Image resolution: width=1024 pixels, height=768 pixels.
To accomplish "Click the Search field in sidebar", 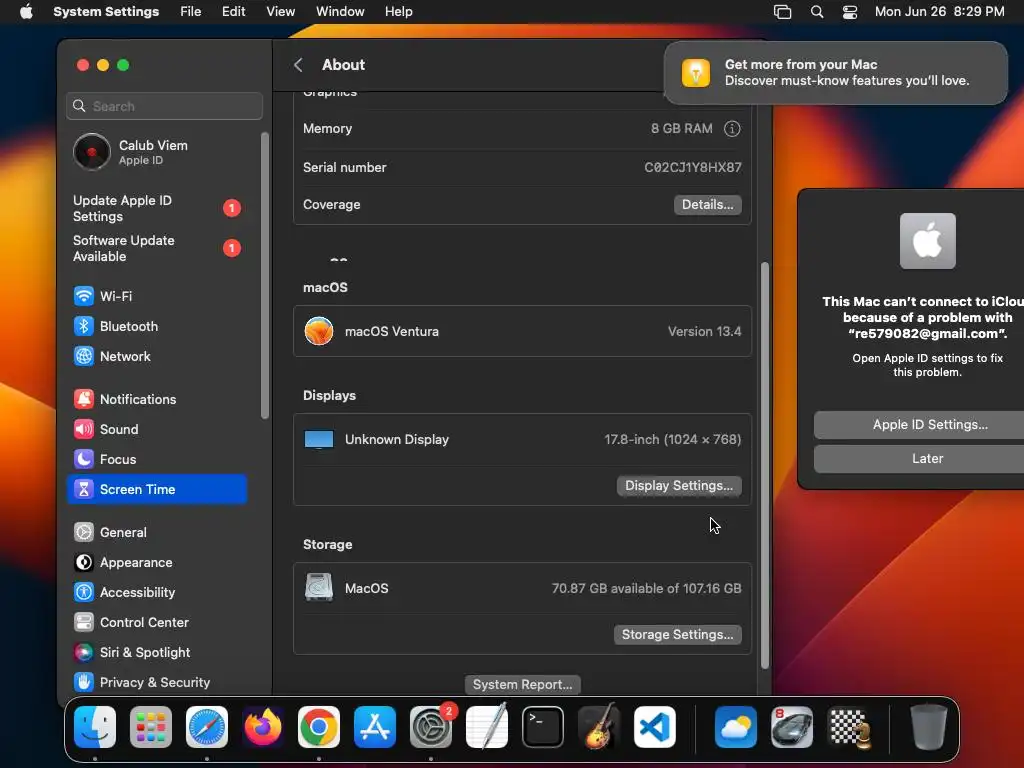I will tap(165, 106).
